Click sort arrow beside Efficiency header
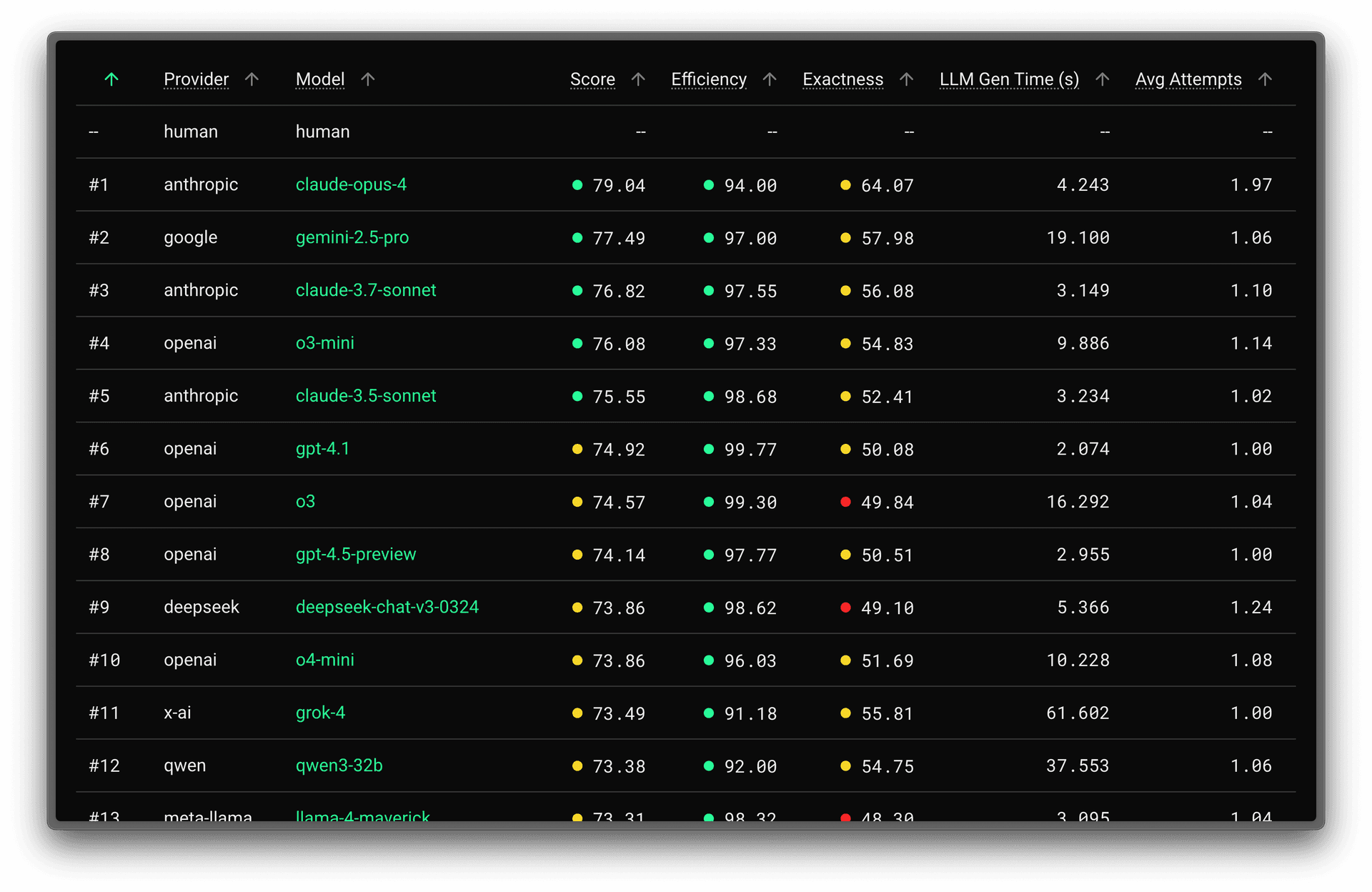Viewport: 1372px width, 892px height. pyautogui.click(x=770, y=79)
